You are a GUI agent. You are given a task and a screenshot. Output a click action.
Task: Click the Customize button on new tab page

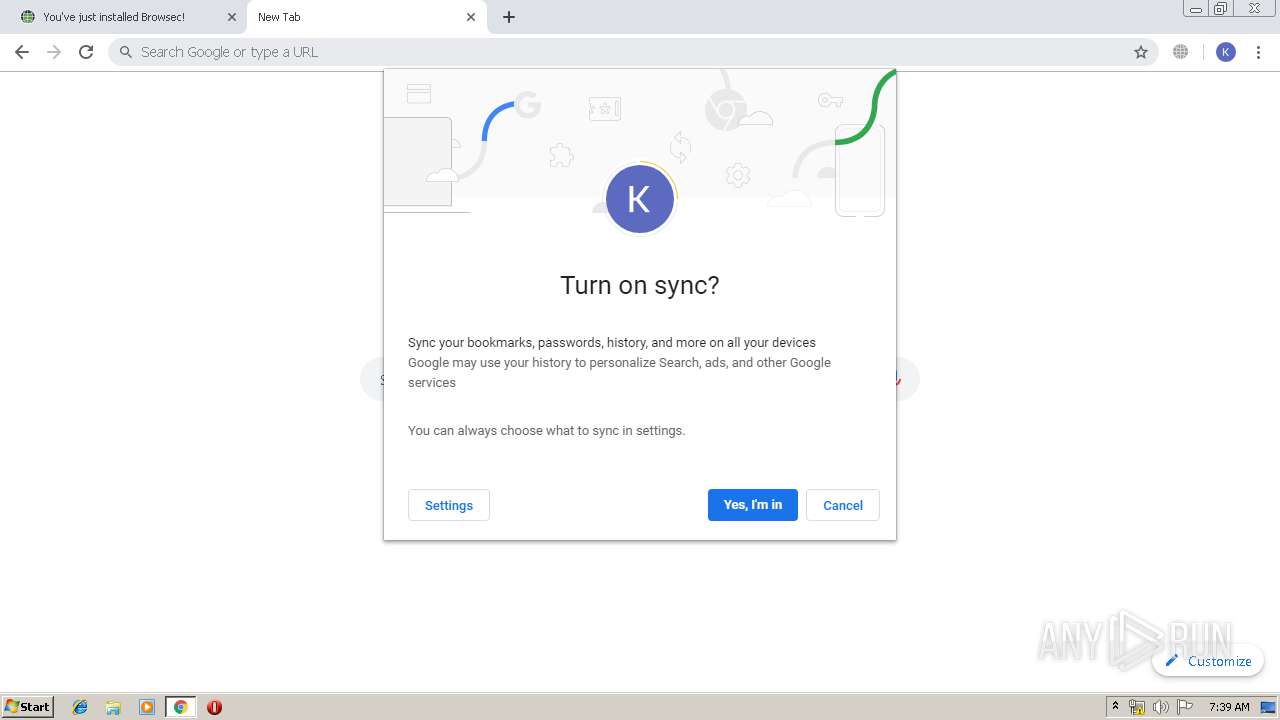pyautogui.click(x=1208, y=661)
